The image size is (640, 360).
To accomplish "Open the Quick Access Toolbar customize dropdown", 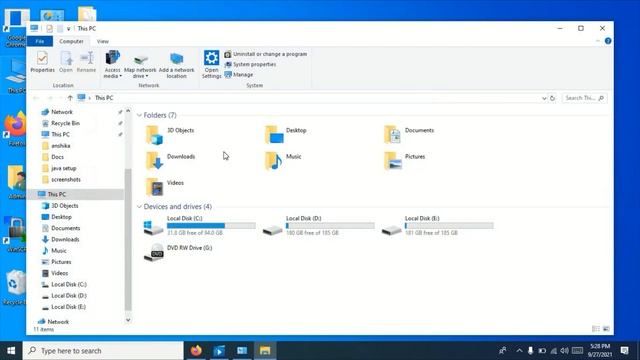I will pos(69,29).
